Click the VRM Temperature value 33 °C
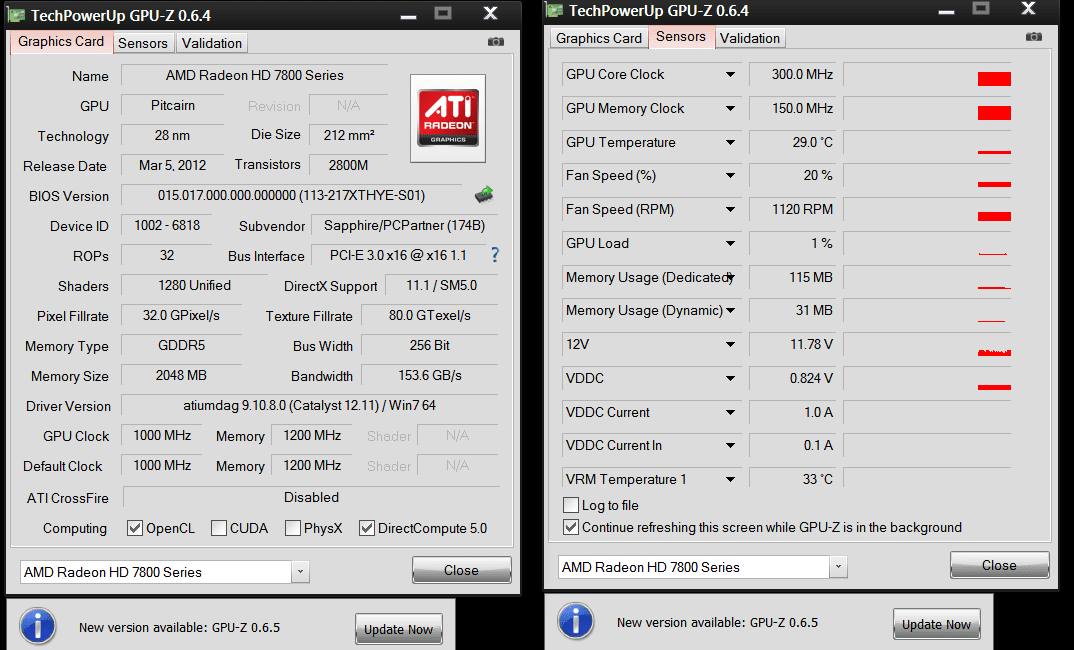Viewport: 1074px width, 650px height. 794,479
